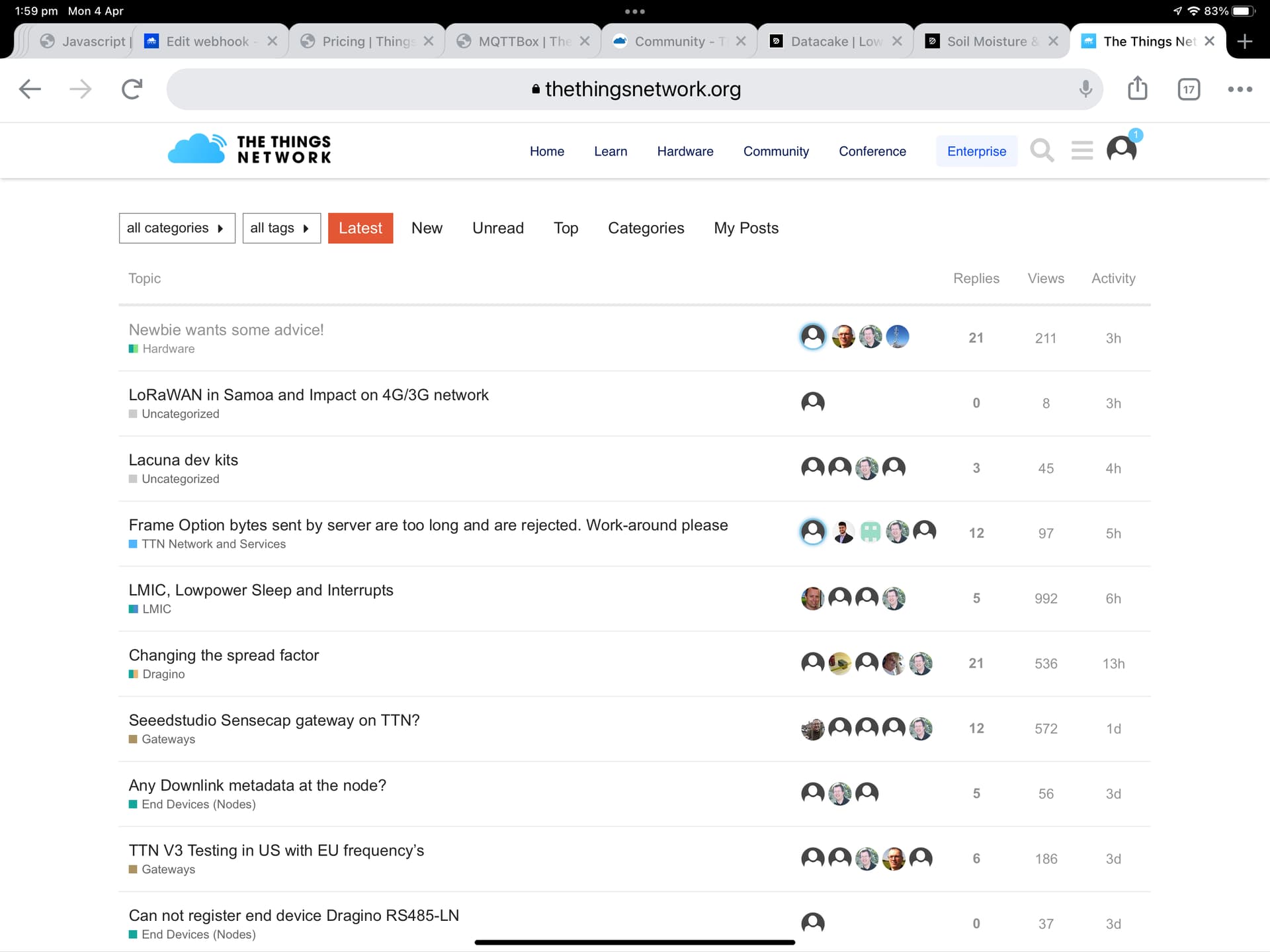Add a new browser tab with plus

1245,41
